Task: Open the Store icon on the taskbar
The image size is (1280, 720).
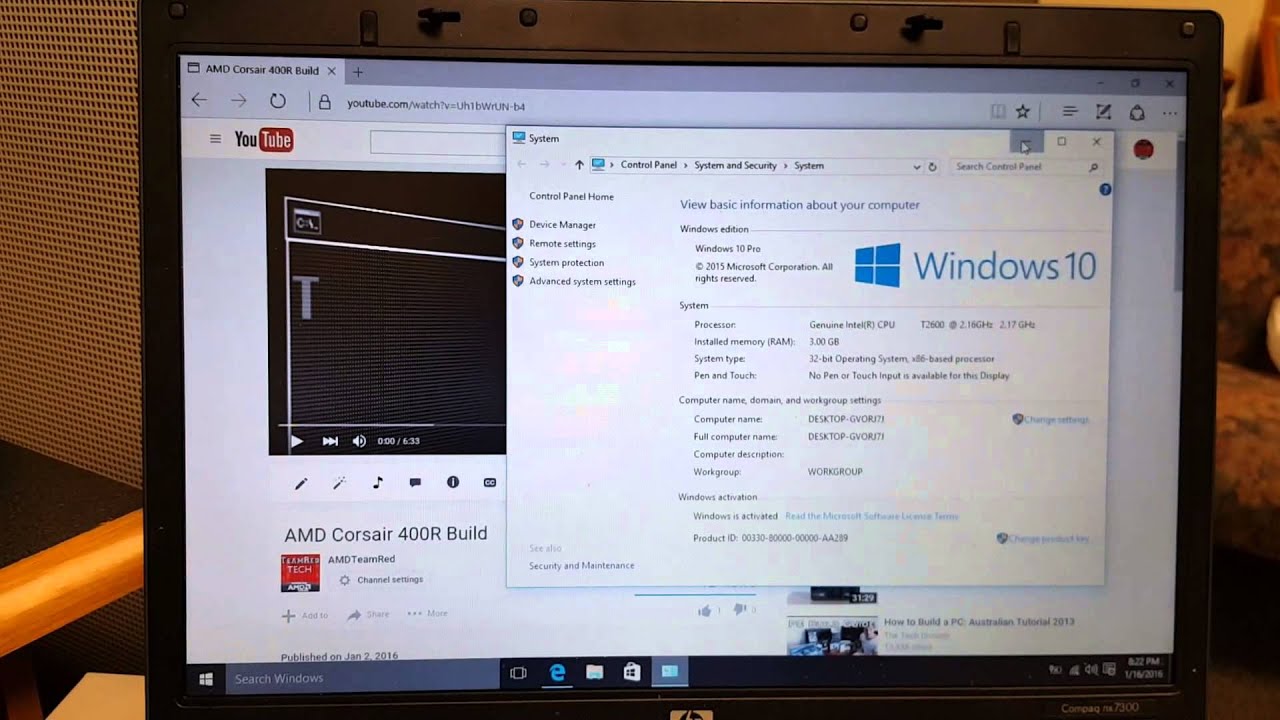Action: coord(632,673)
